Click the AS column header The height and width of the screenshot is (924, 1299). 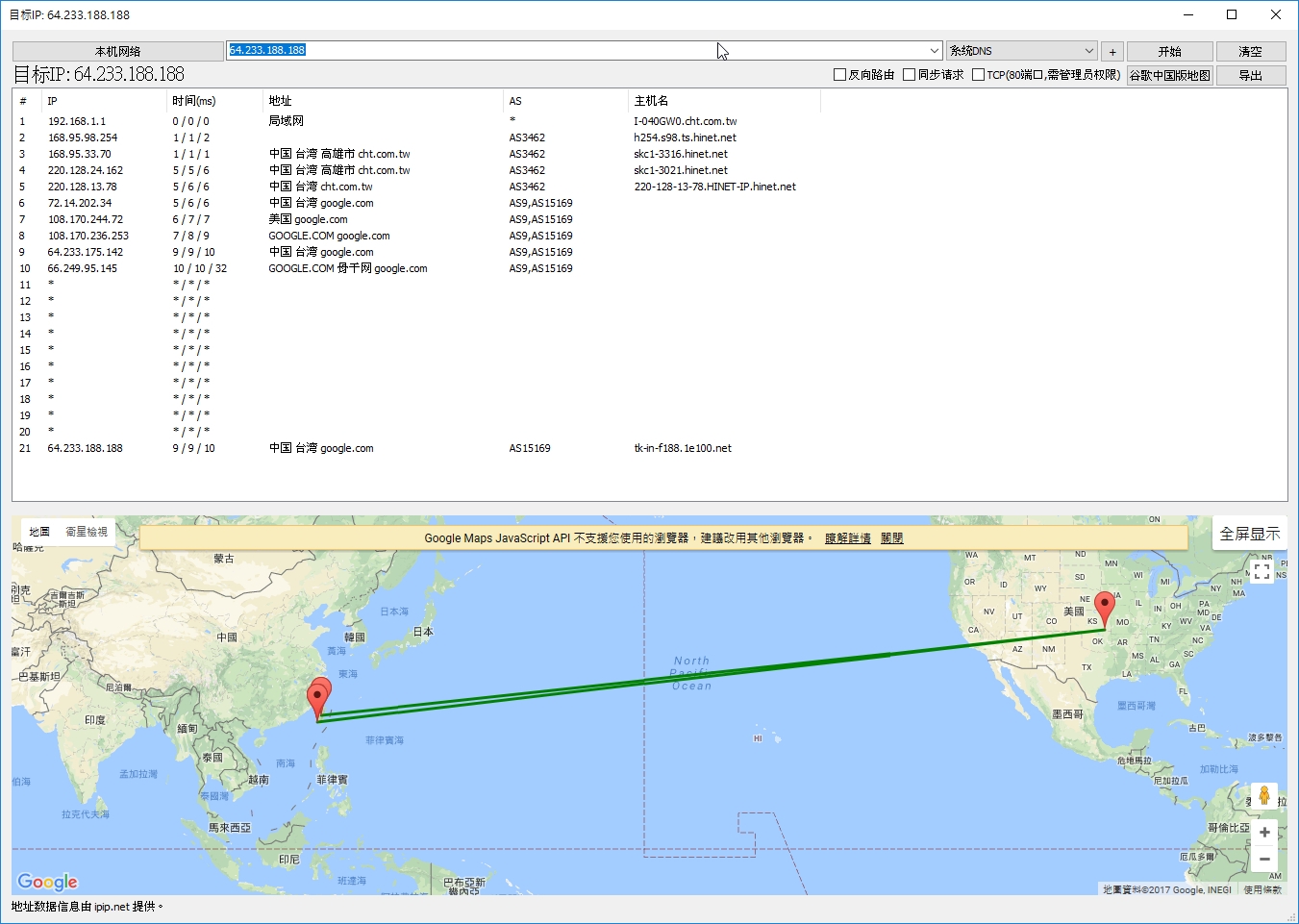click(565, 101)
